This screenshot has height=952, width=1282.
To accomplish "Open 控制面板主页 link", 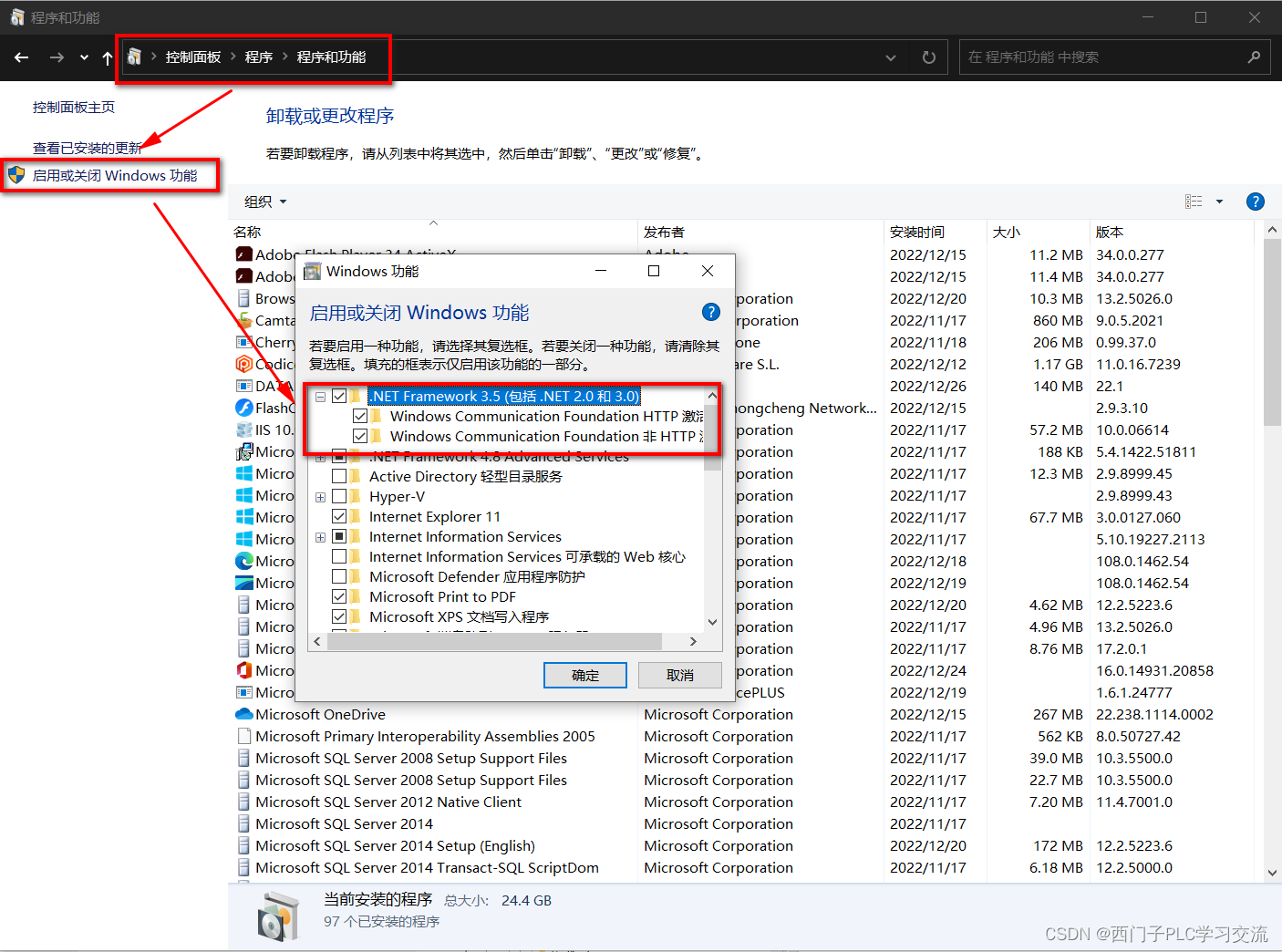I will (74, 107).
